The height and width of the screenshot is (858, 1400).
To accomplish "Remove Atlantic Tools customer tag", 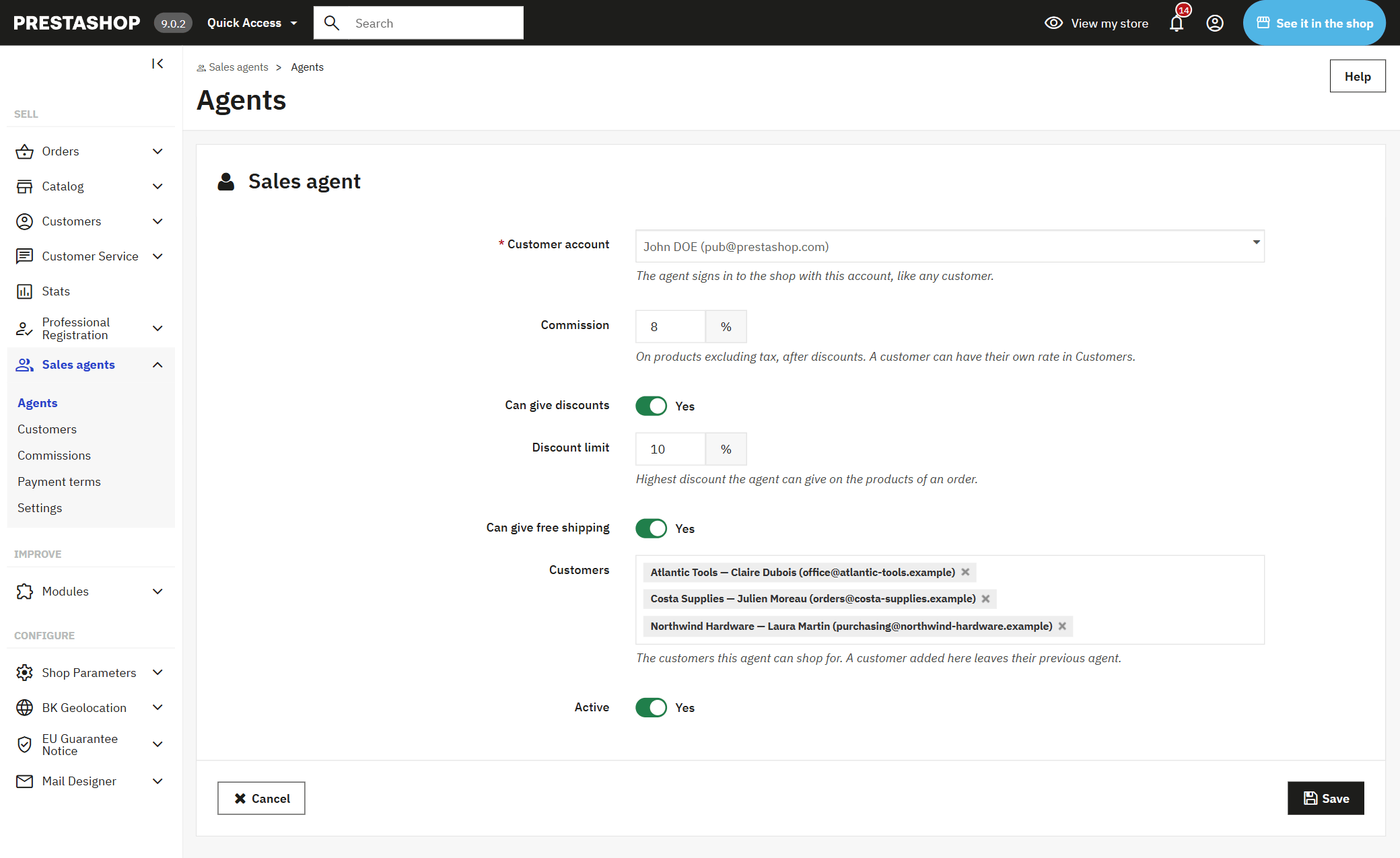I will 965,572.
